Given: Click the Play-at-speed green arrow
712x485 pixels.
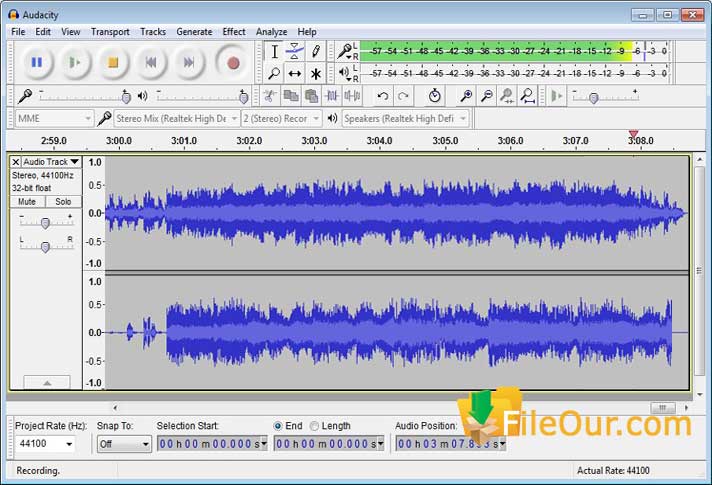Looking at the screenshot, I should point(557,96).
